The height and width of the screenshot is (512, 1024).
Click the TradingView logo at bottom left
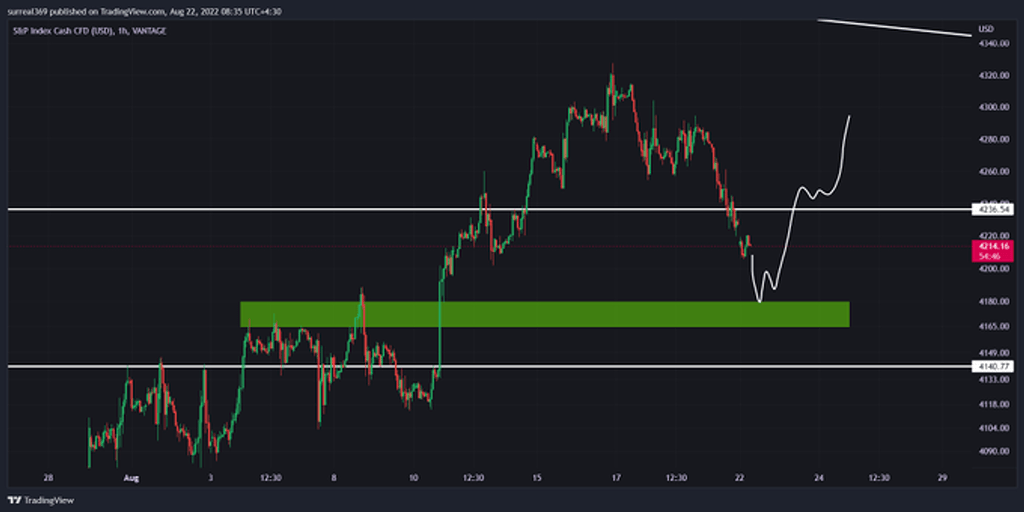[41, 499]
